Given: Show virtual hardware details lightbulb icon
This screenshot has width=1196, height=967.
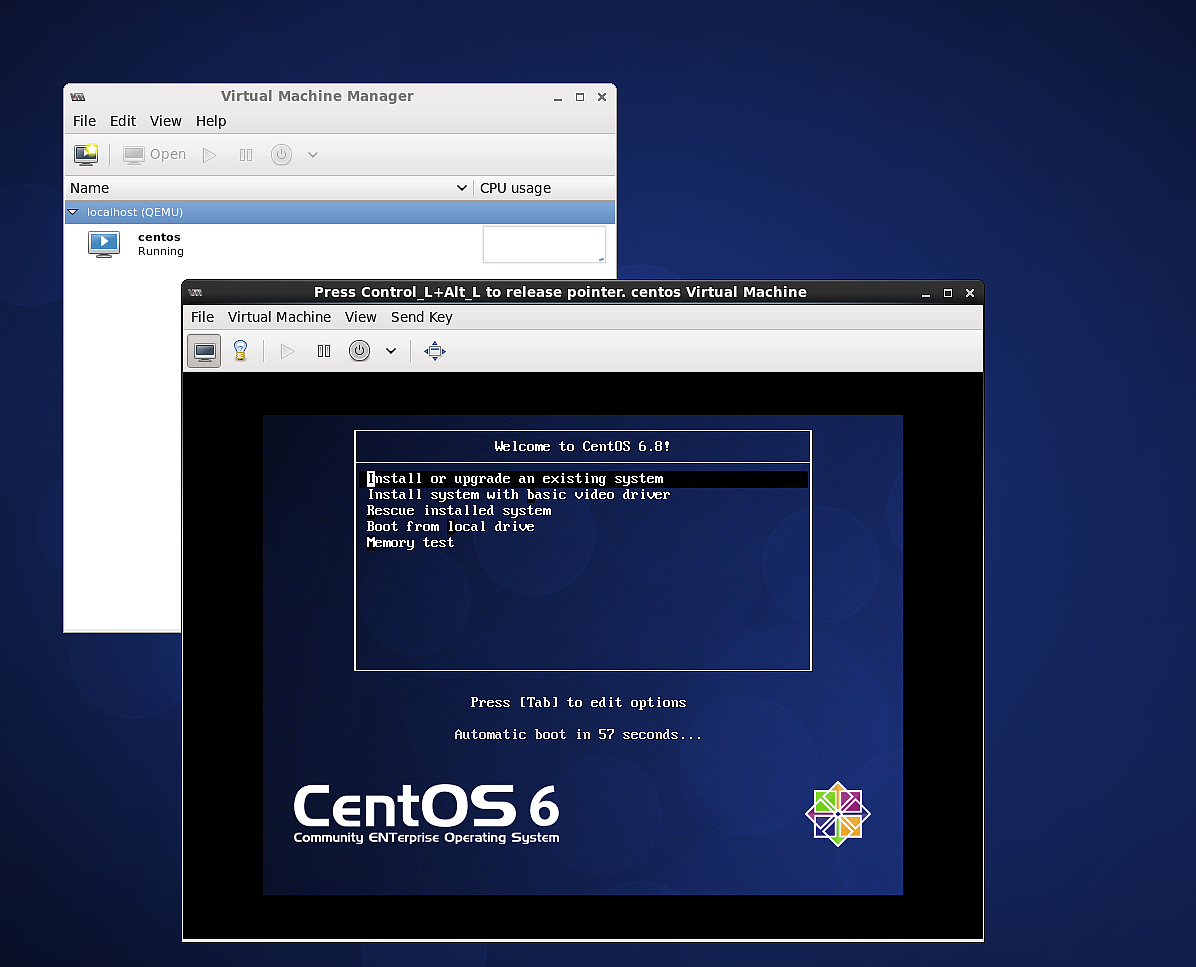Looking at the screenshot, I should pos(240,351).
